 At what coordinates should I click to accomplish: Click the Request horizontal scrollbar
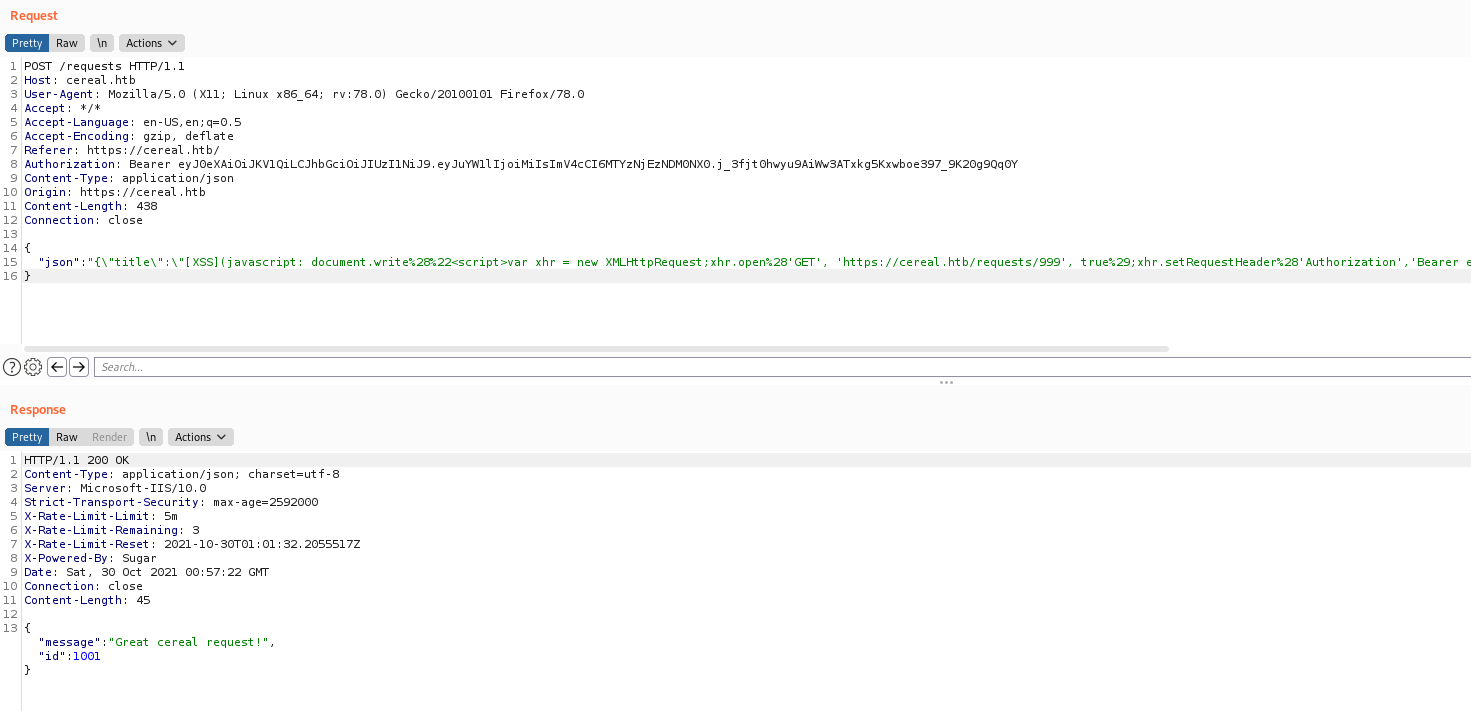click(x=596, y=349)
